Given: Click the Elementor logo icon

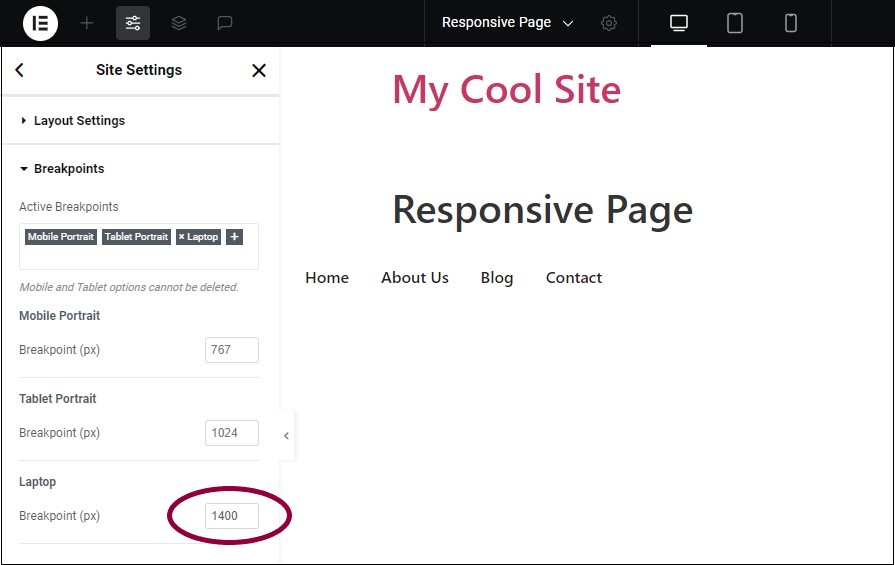Looking at the screenshot, I should (x=40, y=23).
